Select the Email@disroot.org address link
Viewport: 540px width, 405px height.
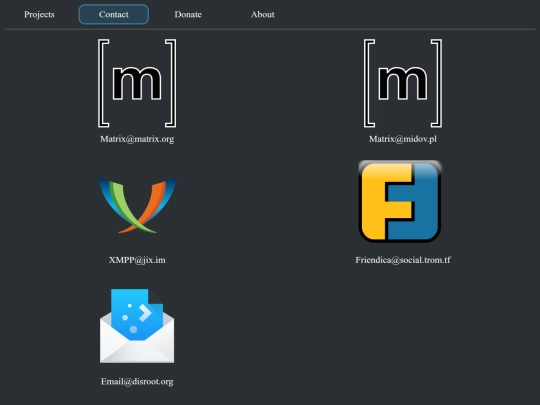click(x=137, y=382)
